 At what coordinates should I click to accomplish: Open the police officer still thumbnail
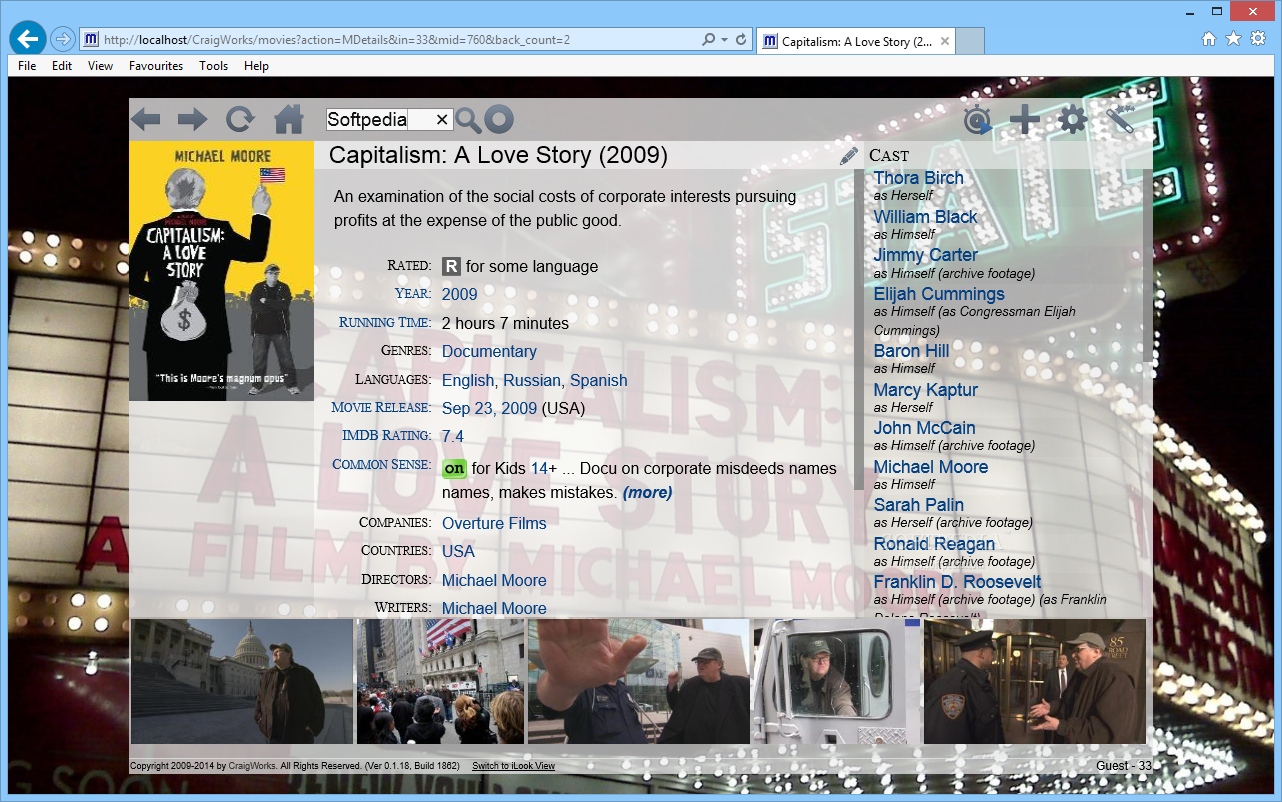tap(1035, 681)
